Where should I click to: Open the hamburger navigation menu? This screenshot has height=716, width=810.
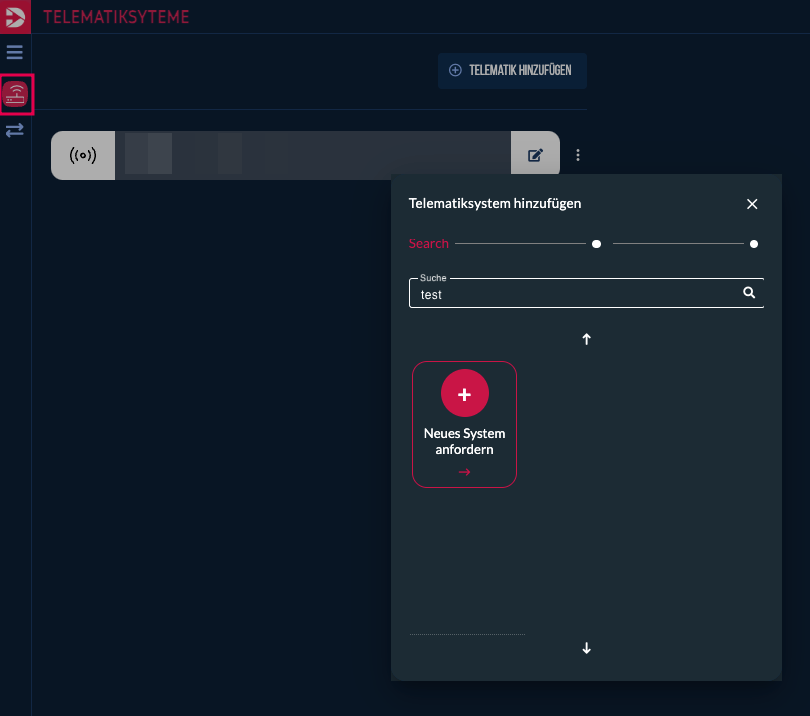(x=15, y=52)
